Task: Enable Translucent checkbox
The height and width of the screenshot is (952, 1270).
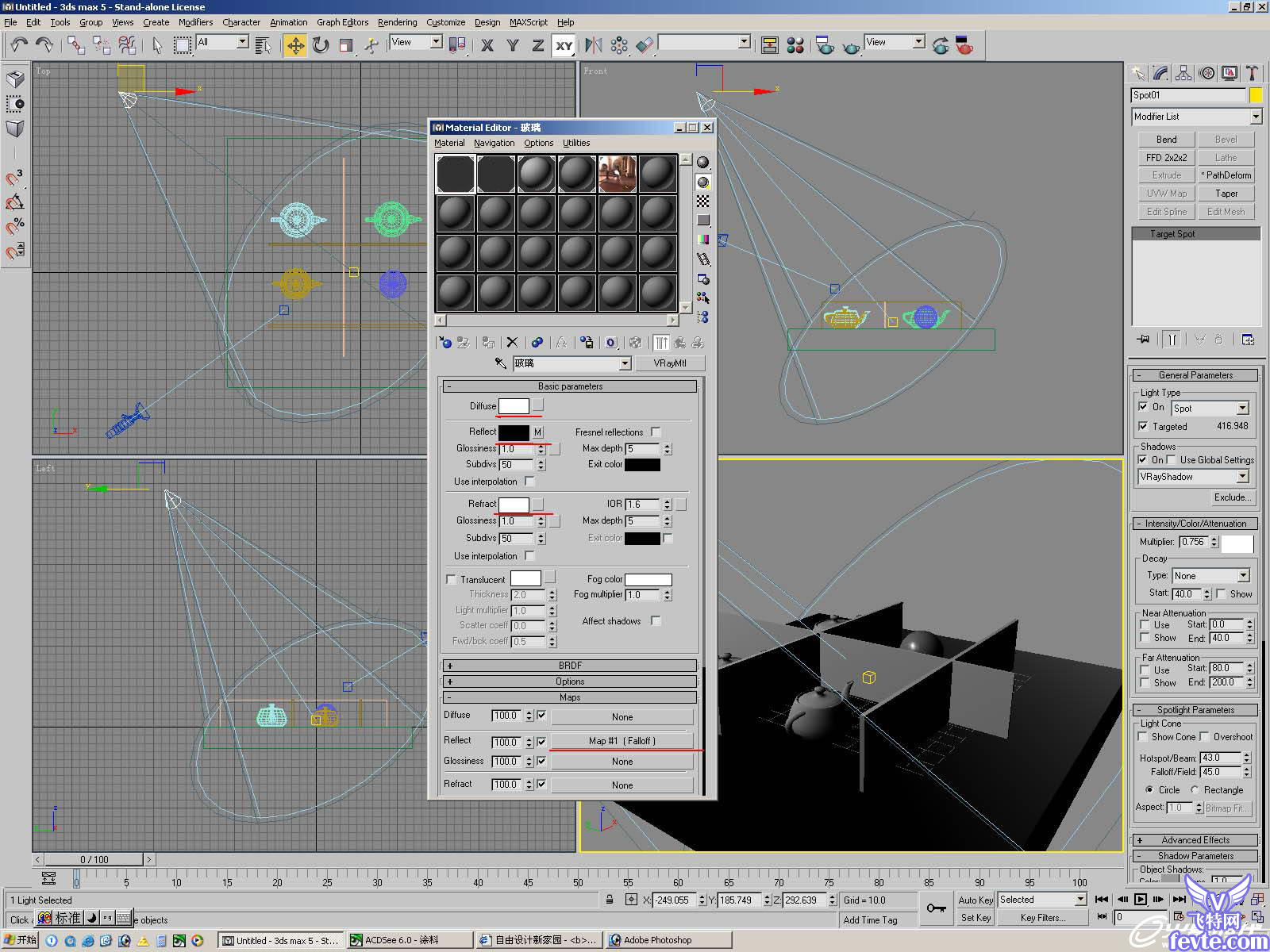Action: [451, 579]
